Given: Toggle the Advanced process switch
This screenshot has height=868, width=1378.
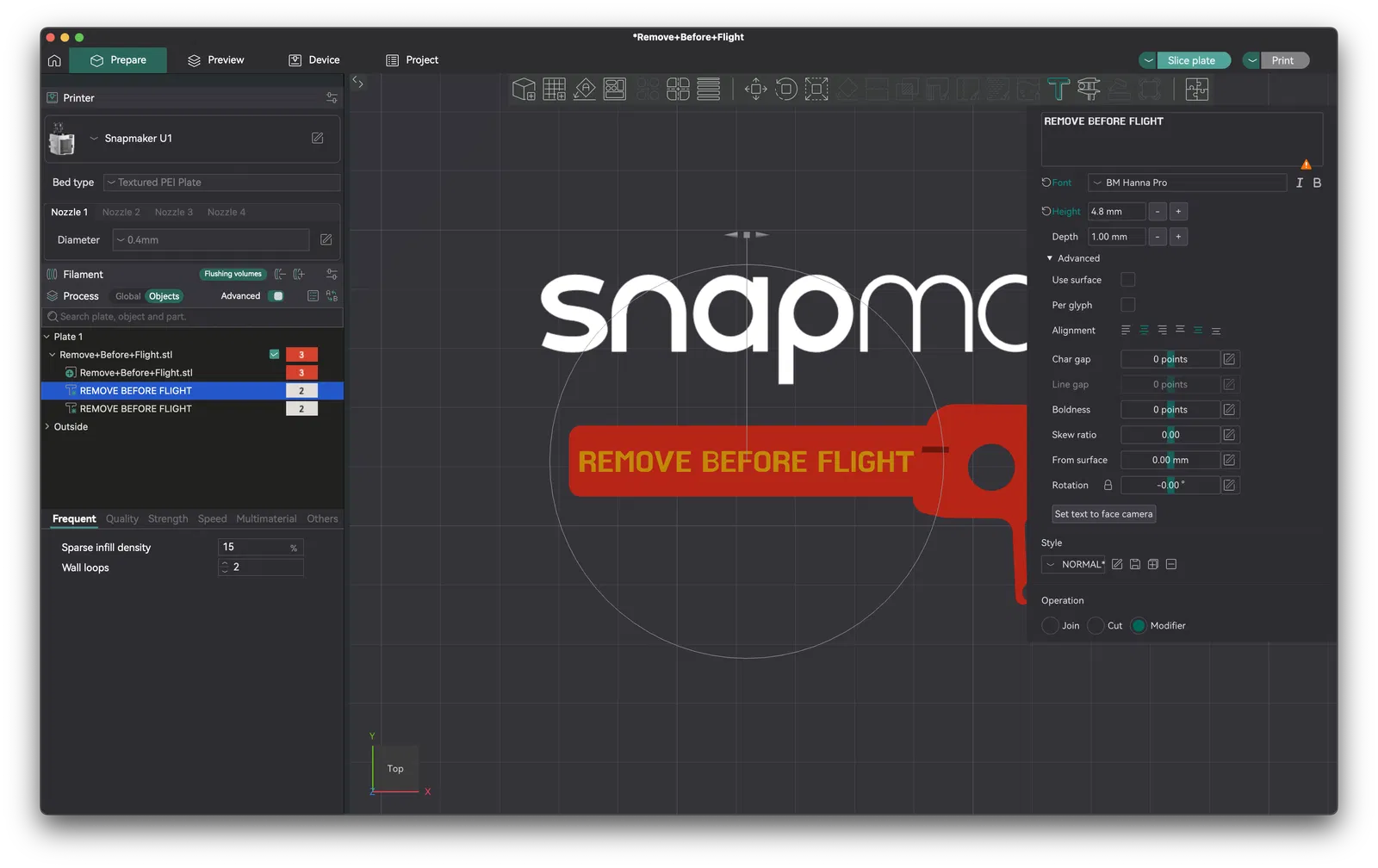Looking at the screenshot, I should [276, 296].
